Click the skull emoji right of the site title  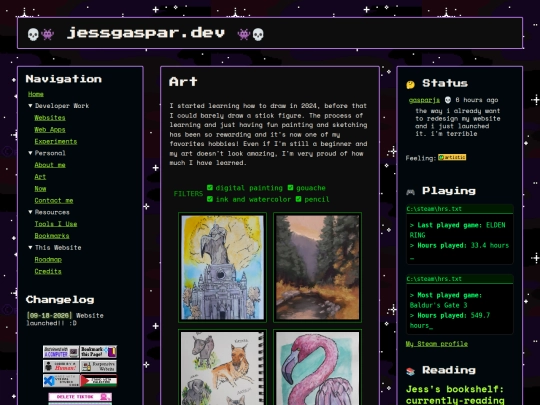coord(258,34)
